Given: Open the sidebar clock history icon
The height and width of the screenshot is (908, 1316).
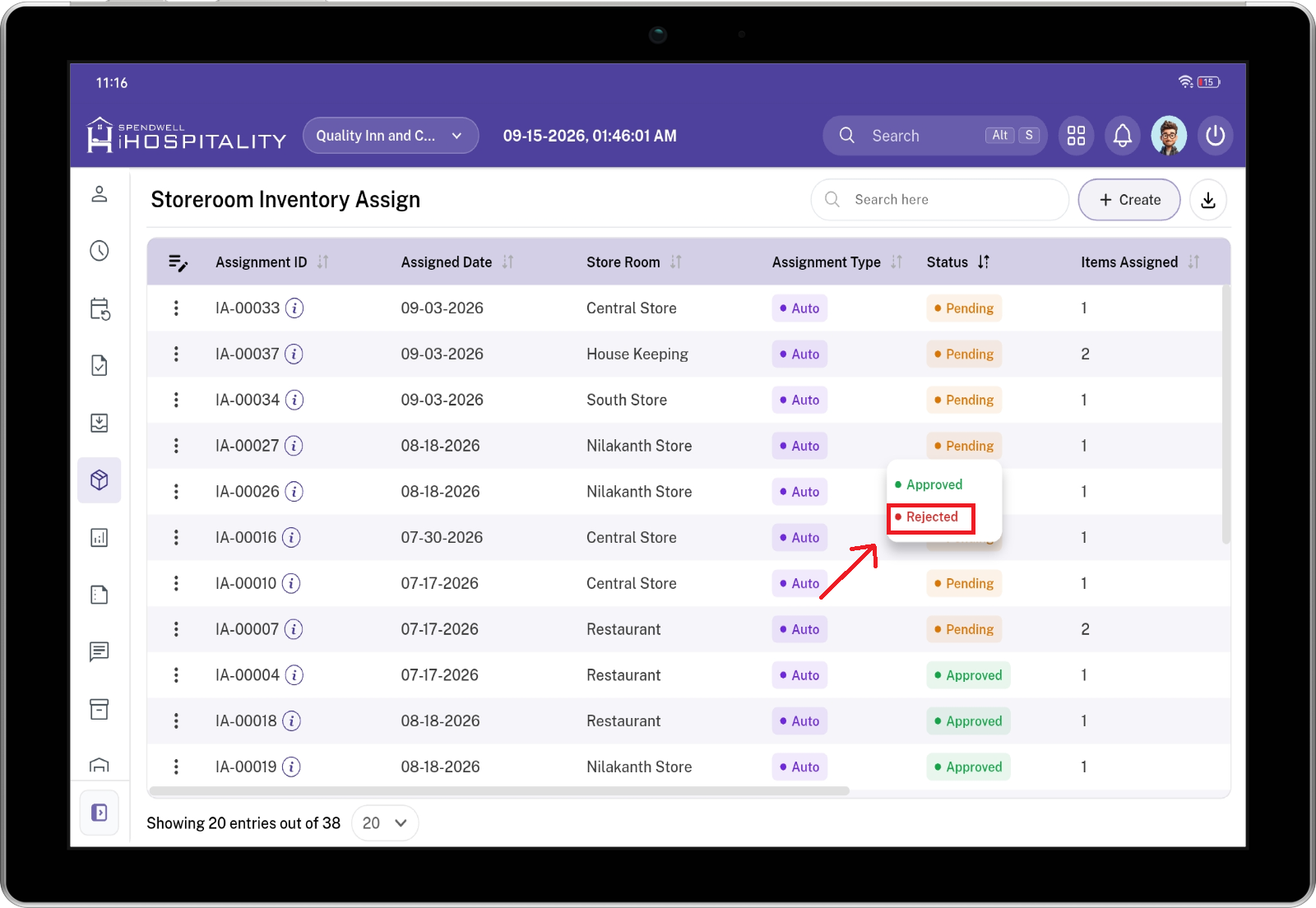Looking at the screenshot, I should (x=100, y=251).
